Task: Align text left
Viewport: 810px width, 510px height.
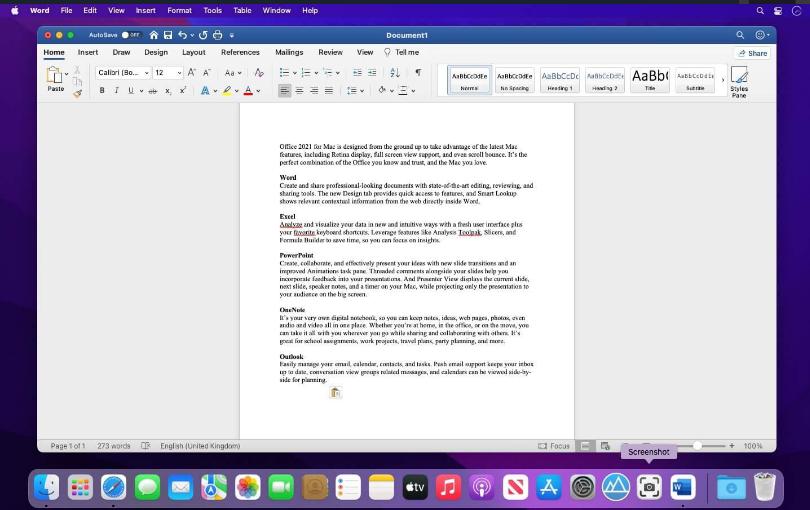Action: [284, 91]
